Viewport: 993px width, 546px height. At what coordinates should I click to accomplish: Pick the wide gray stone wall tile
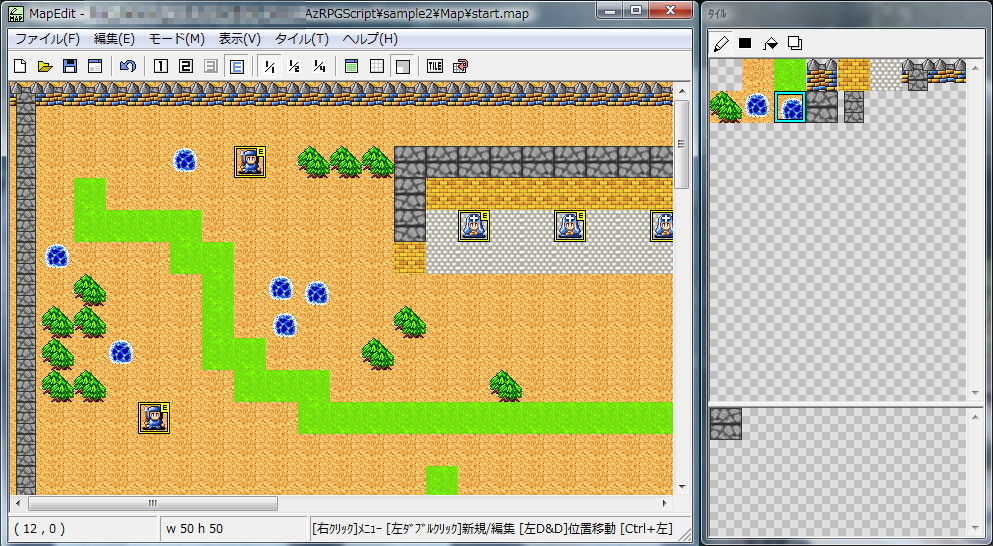821,106
